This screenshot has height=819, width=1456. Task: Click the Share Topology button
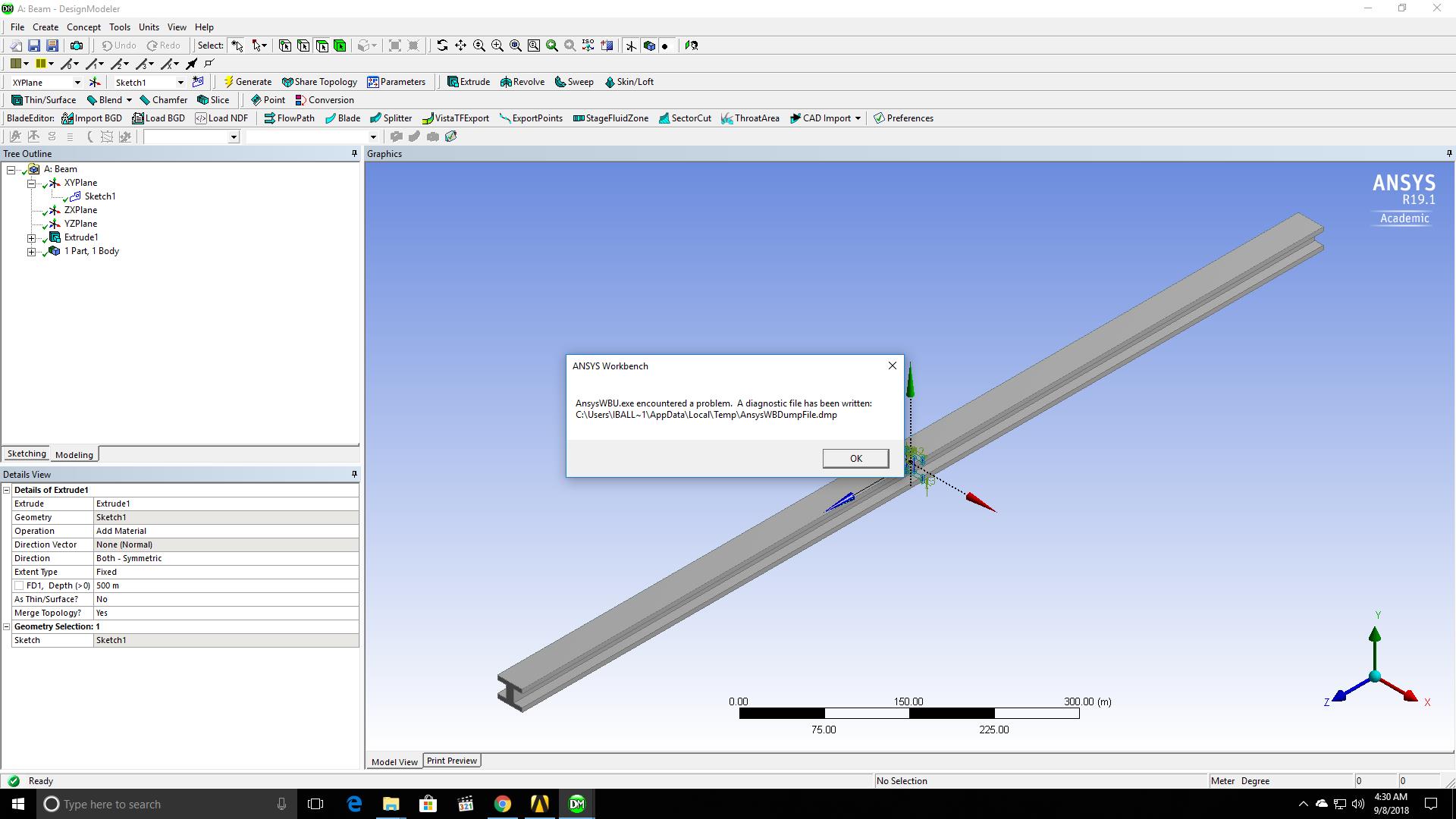319,82
